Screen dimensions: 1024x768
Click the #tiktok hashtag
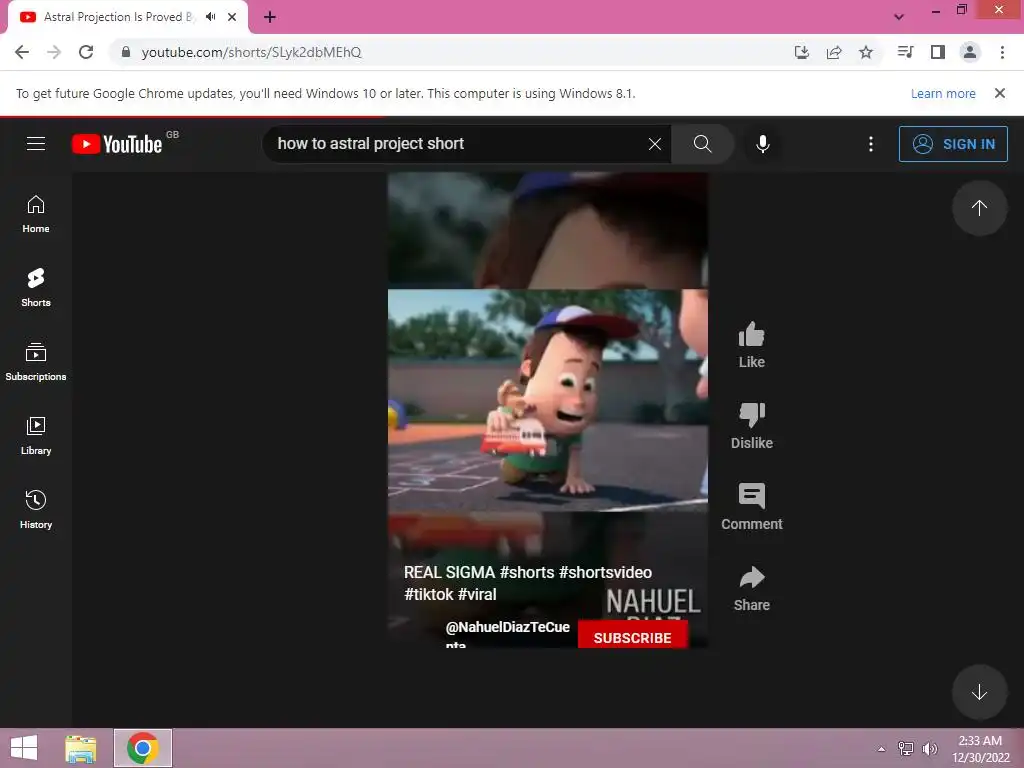coord(428,594)
